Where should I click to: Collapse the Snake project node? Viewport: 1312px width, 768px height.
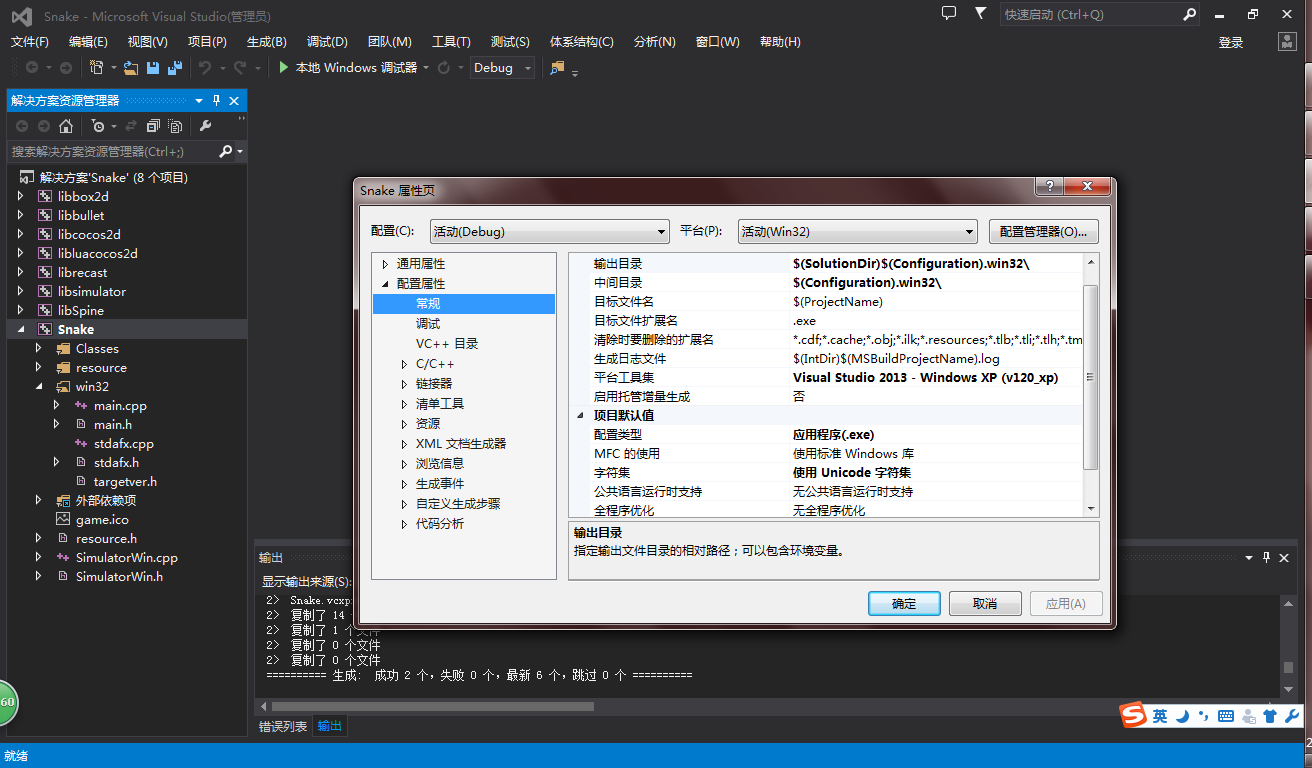pyautogui.click(x=20, y=329)
